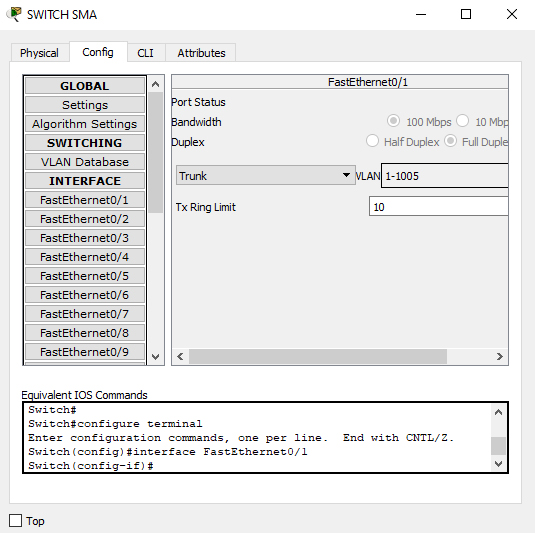Click the IOS commands scroll down arrow

click(498, 464)
